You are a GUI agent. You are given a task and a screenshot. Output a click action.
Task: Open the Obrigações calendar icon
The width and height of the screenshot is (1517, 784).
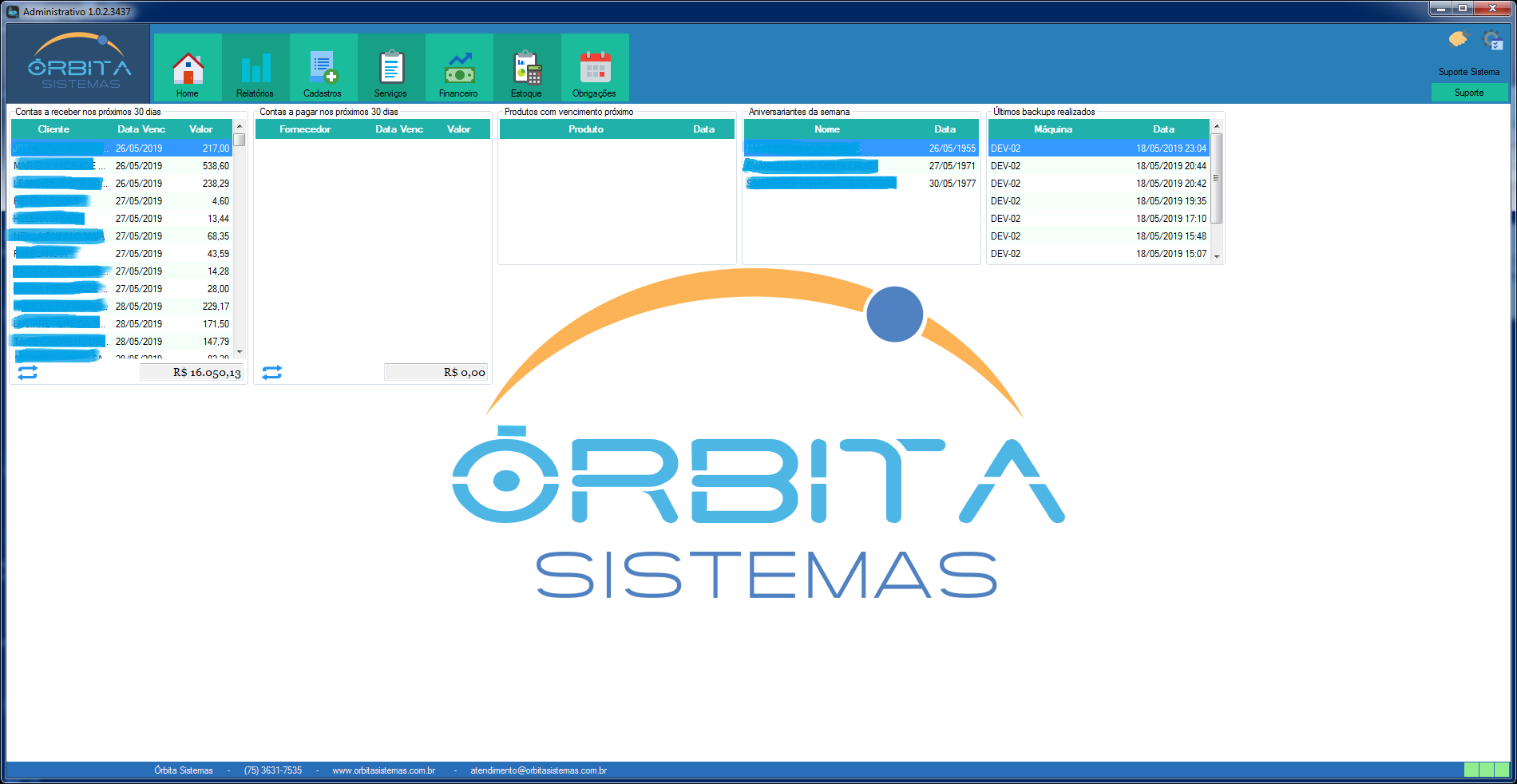coord(595,69)
